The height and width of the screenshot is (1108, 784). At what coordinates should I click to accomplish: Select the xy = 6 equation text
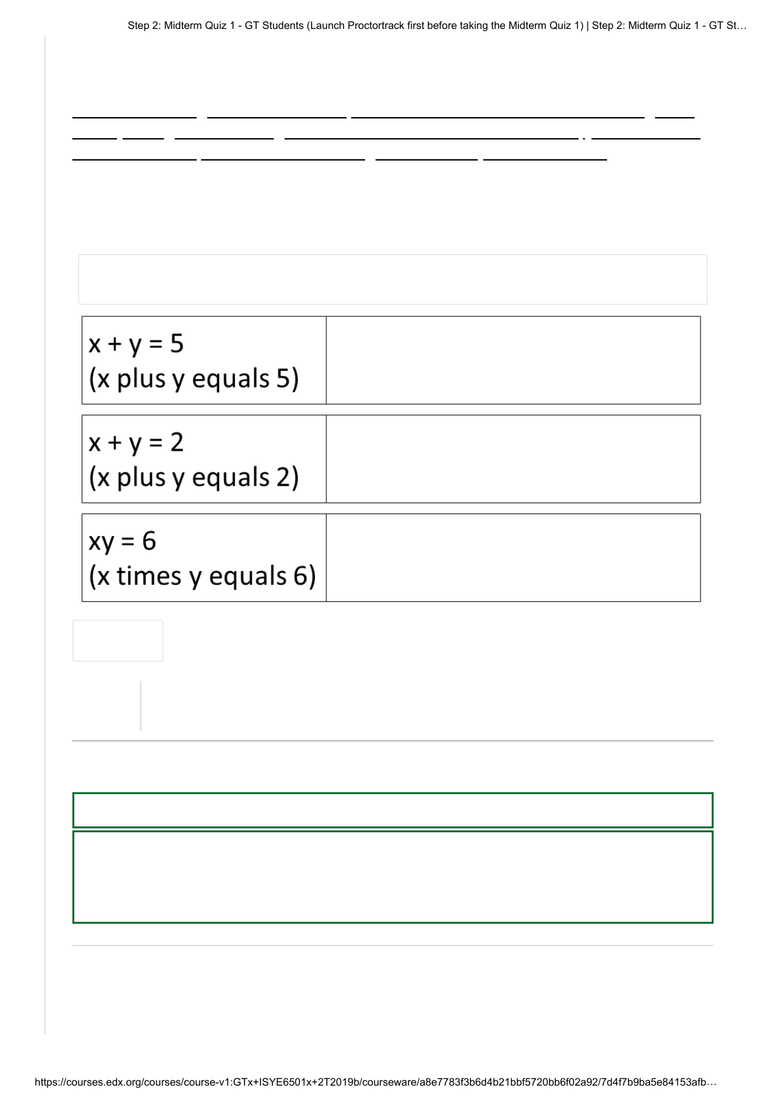coord(122,541)
